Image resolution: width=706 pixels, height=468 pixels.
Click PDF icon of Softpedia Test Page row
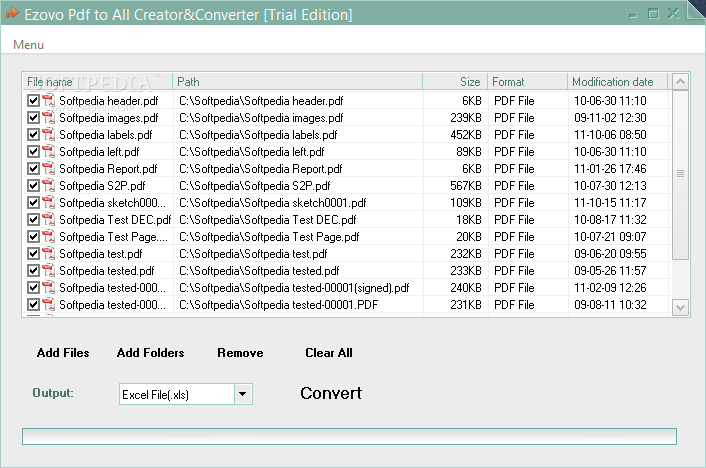(48, 236)
